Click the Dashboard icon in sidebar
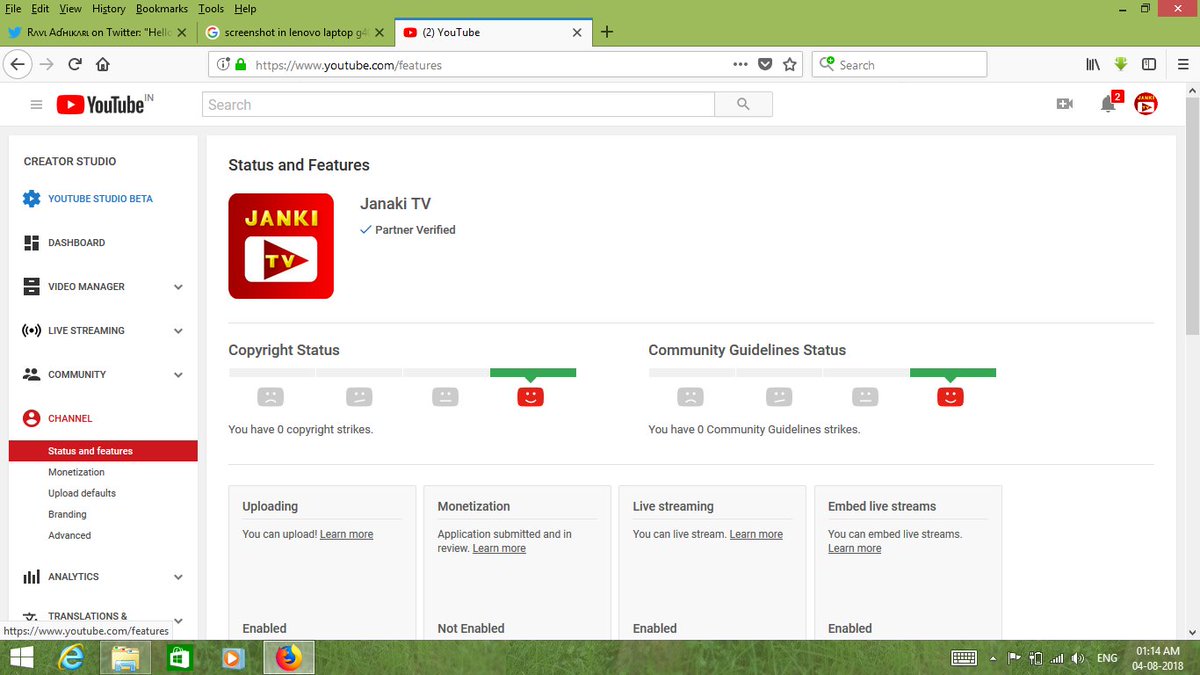 (x=31, y=243)
